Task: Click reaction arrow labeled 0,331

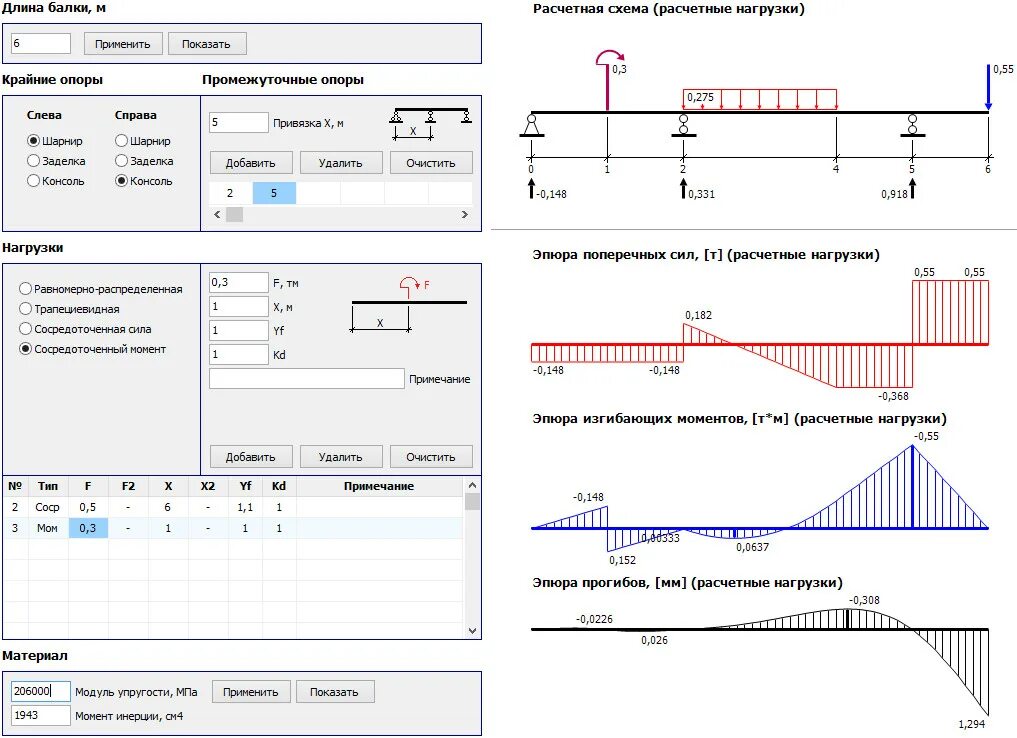Action: (x=683, y=189)
